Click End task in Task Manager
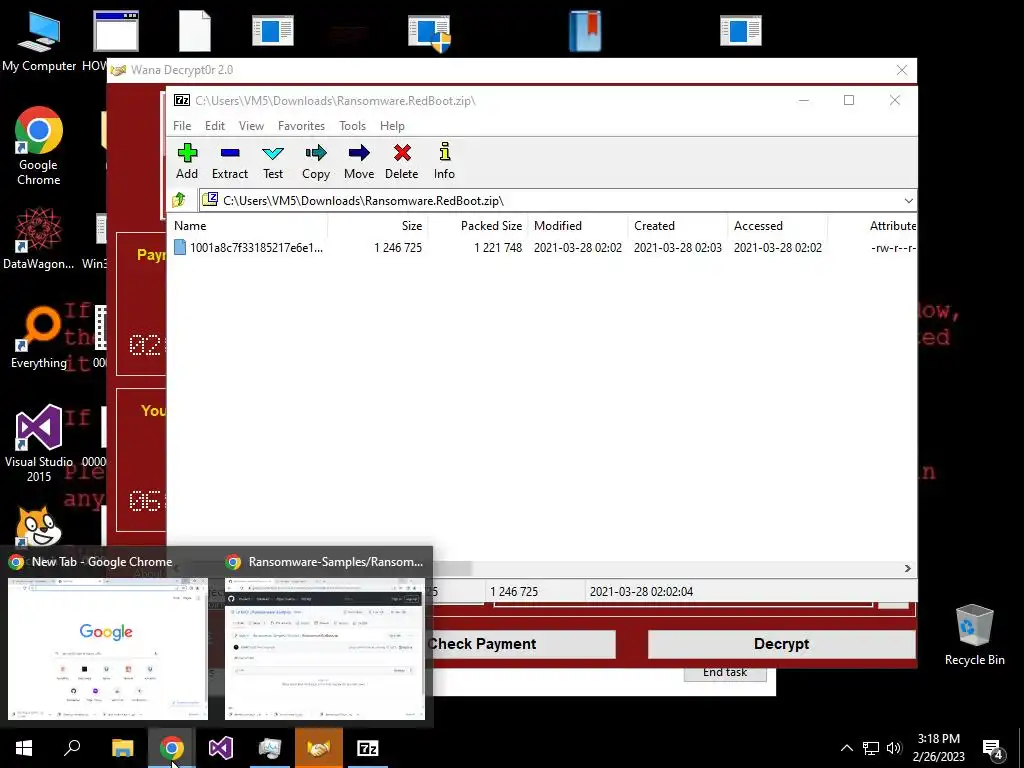Image resolution: width=1024 pixels, height=768 pixels. (725, 673)
